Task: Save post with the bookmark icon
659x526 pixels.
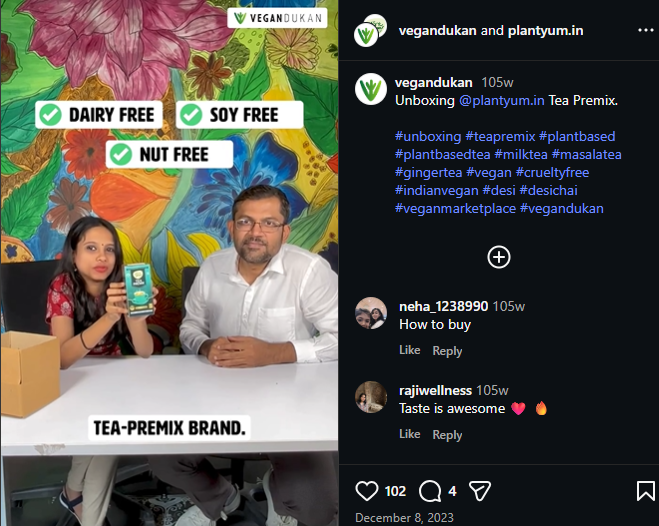Action: [x=645, y=491]
